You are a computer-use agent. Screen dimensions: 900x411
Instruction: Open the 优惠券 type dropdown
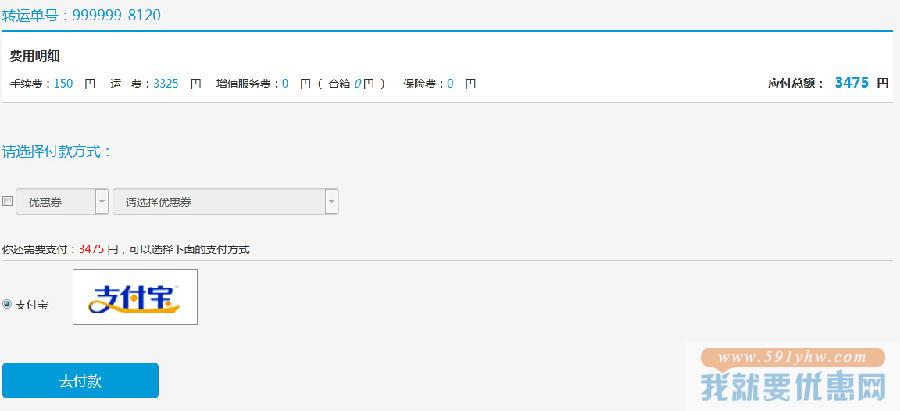63,201
